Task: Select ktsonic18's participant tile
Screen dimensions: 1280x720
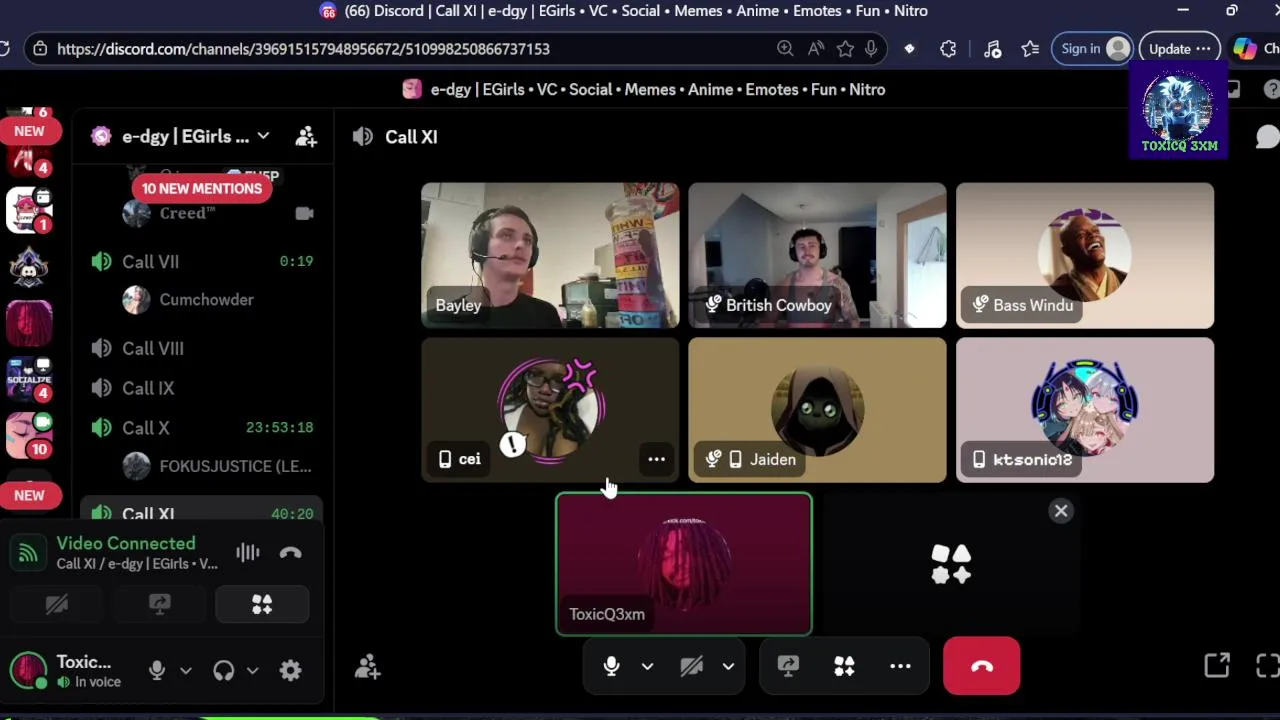Action: 1085,410
